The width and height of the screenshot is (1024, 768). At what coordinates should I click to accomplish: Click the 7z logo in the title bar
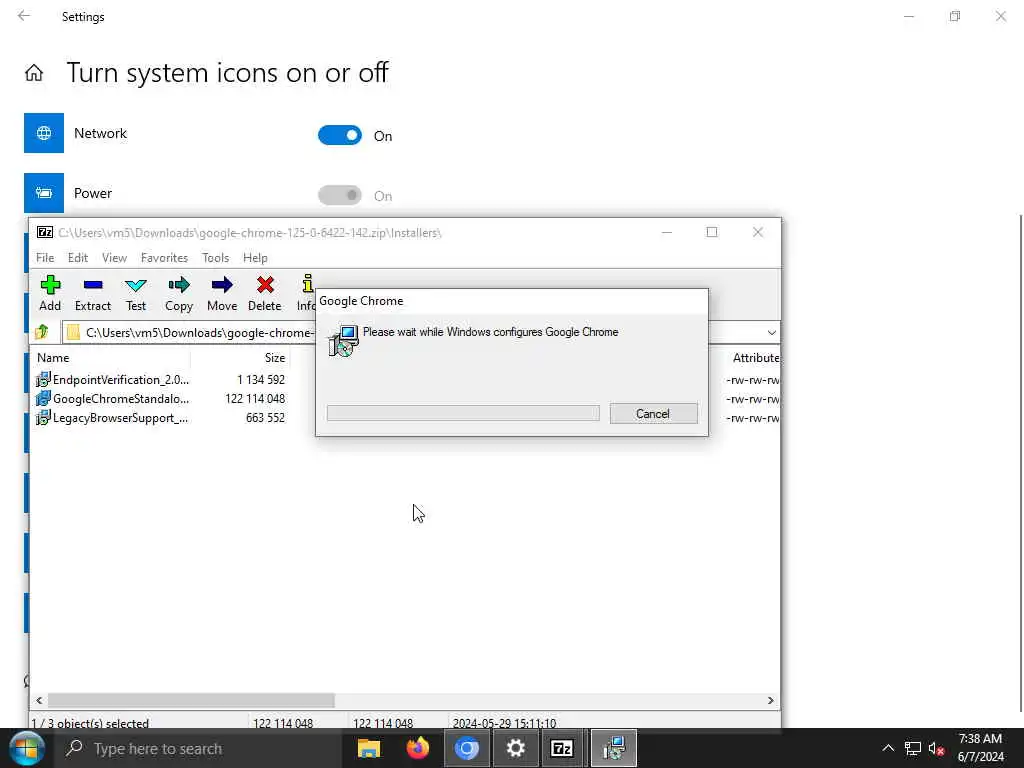[44, 232]
